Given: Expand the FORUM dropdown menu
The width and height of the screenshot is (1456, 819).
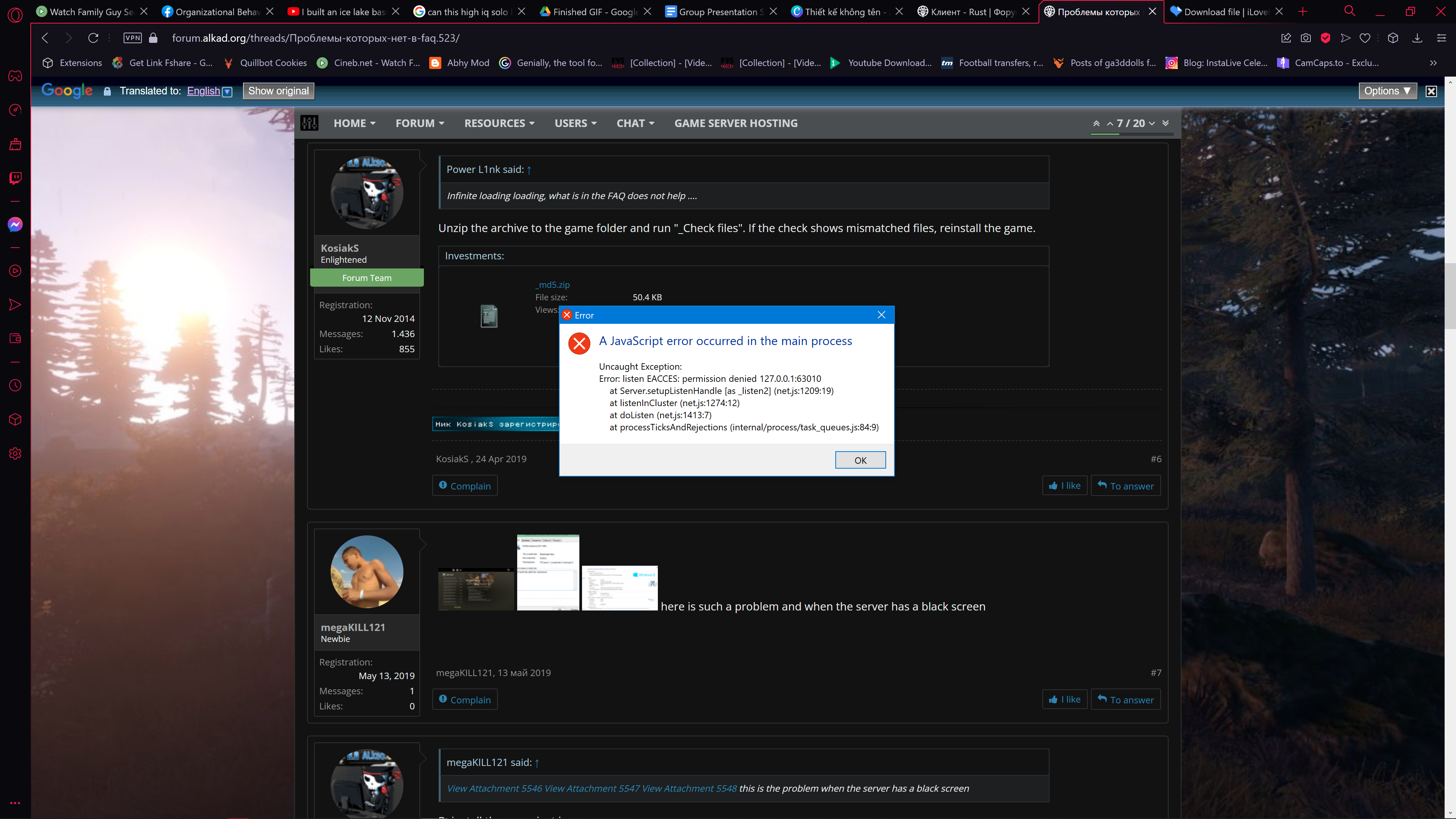Looking at the screenshot, I should click(419, 123).
